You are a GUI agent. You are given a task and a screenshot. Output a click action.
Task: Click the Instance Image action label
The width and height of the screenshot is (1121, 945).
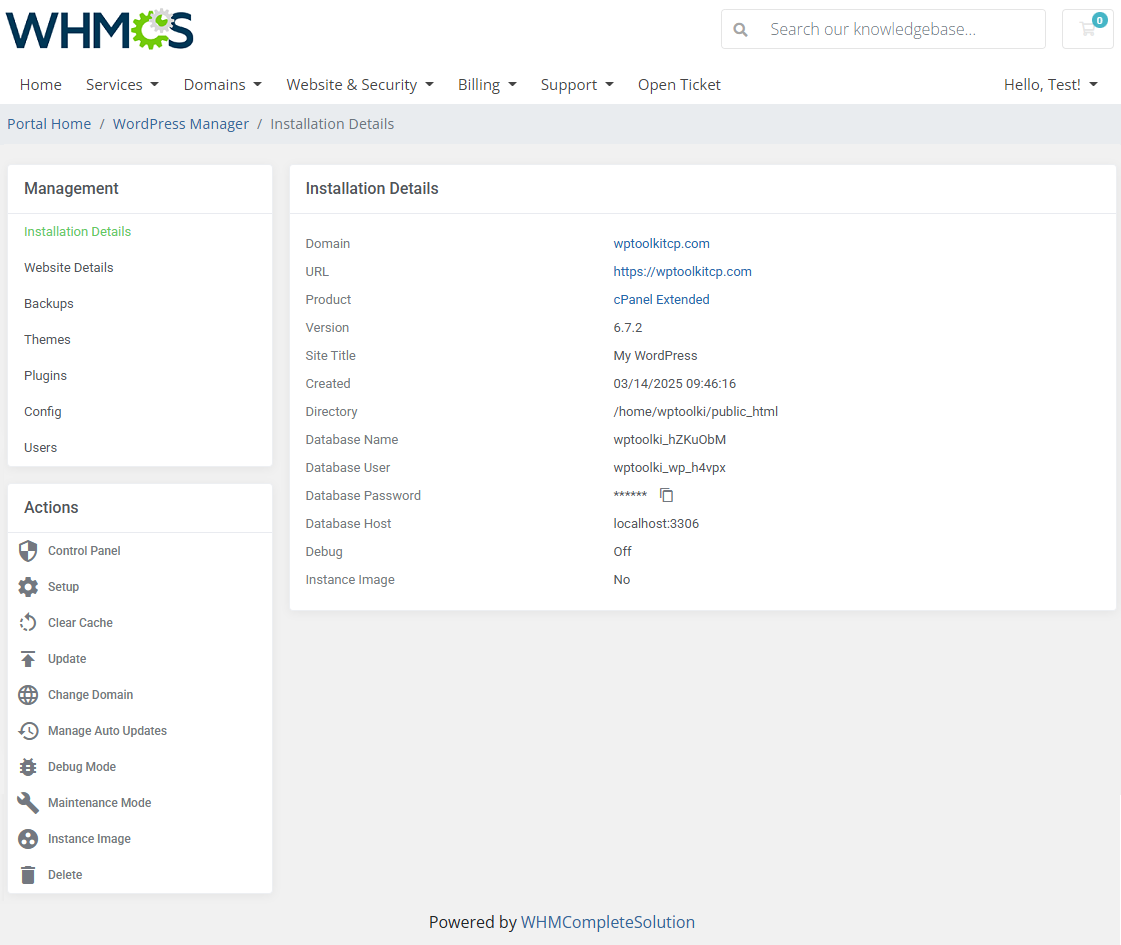point(89,839)
